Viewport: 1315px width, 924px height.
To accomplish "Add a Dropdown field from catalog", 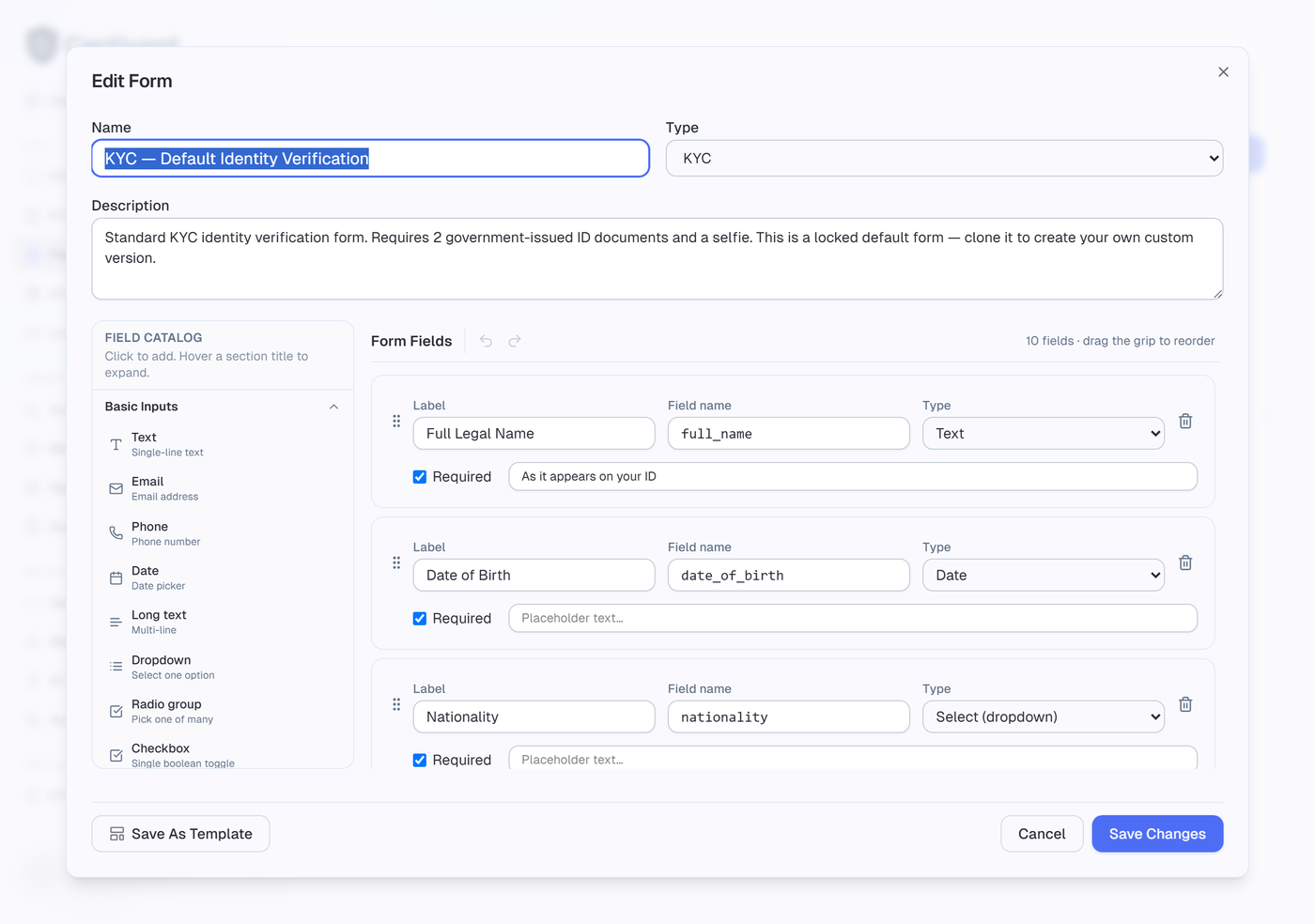I will click(223, 667).
